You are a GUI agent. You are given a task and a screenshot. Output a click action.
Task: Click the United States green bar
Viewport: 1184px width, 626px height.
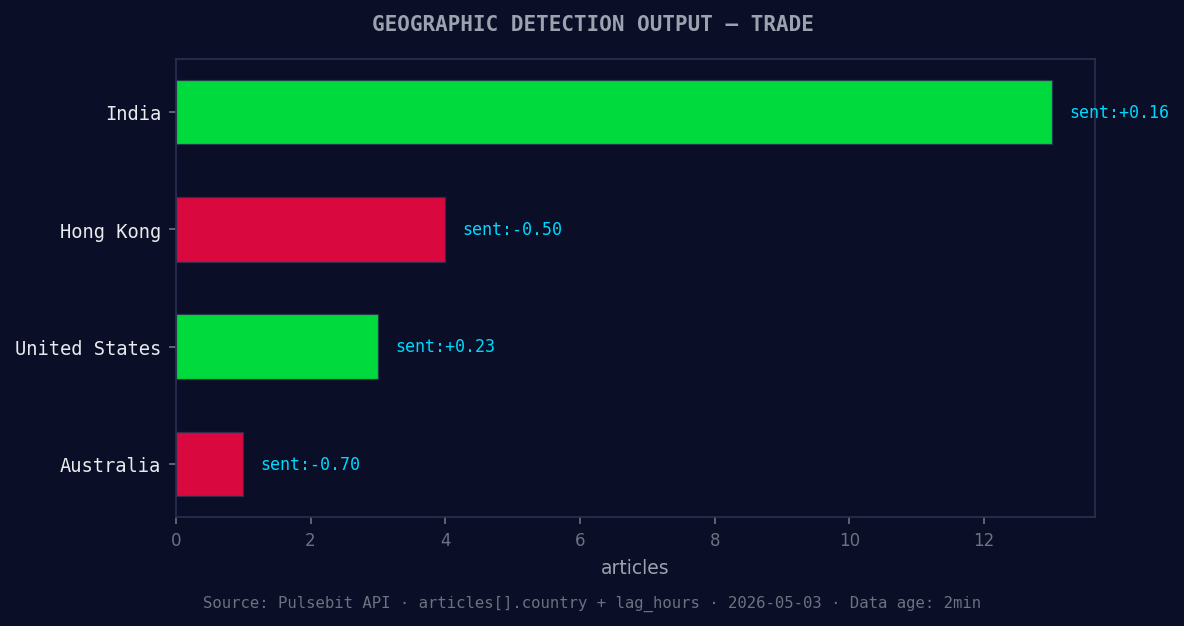pos(277,347)
